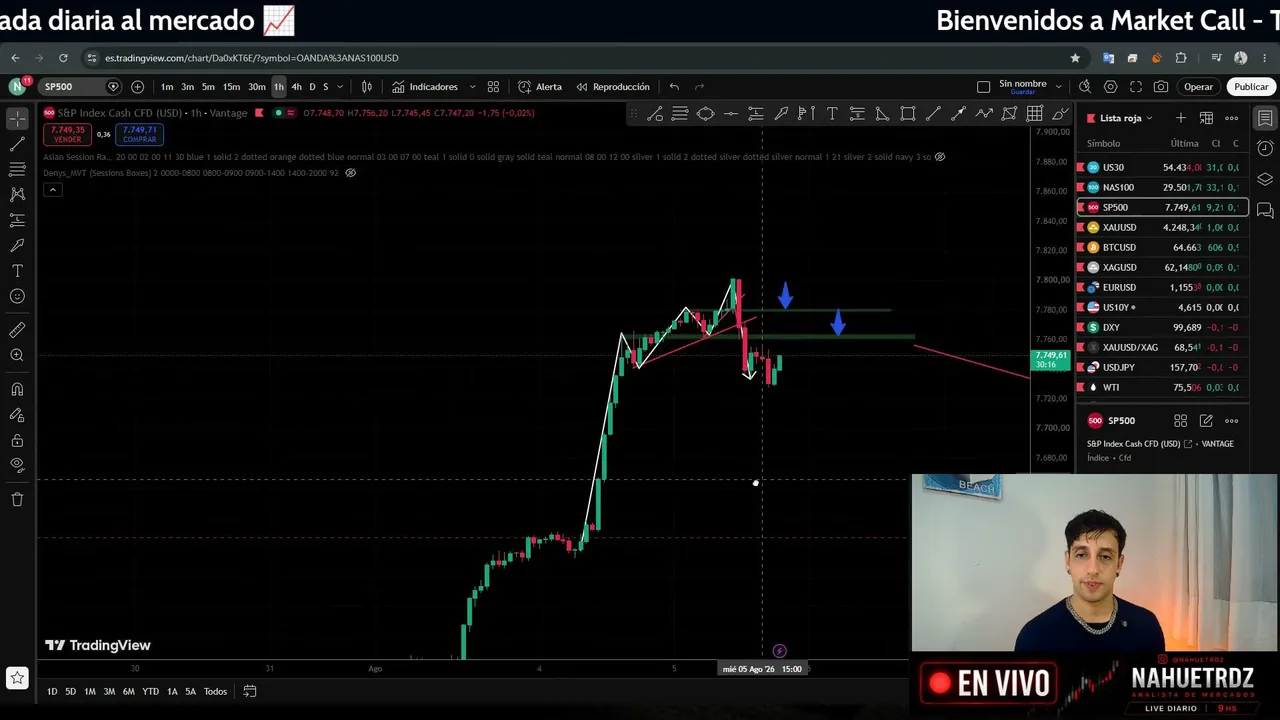Open the object tree layers panel
This screenshot has width=1280, height=720.
[1265, 179]
